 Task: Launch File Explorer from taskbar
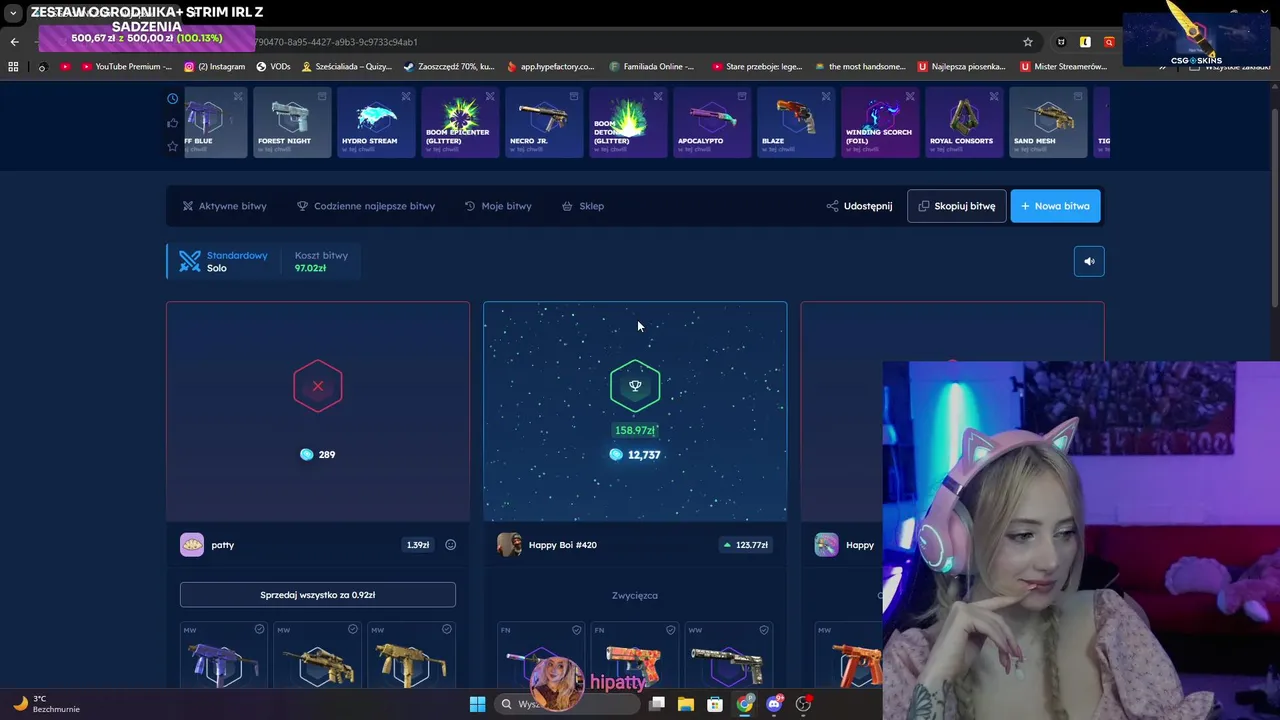pos(686,704)
